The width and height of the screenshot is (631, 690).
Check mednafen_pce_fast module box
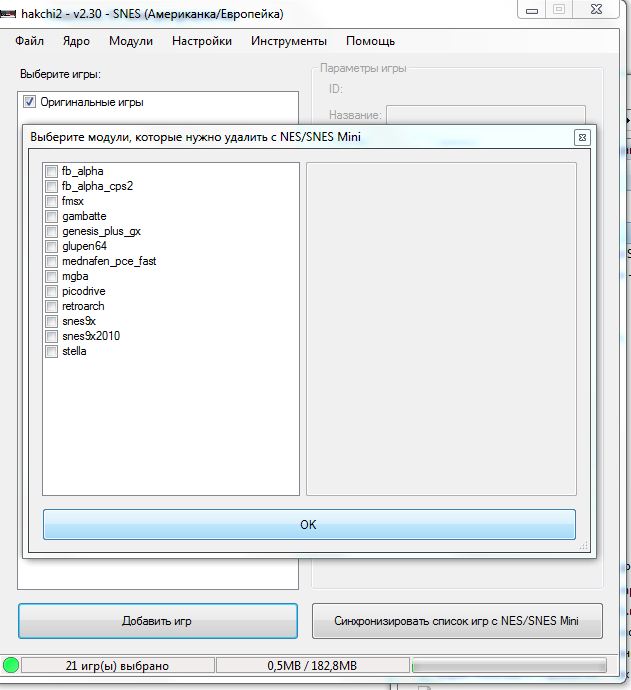point(51,261)
